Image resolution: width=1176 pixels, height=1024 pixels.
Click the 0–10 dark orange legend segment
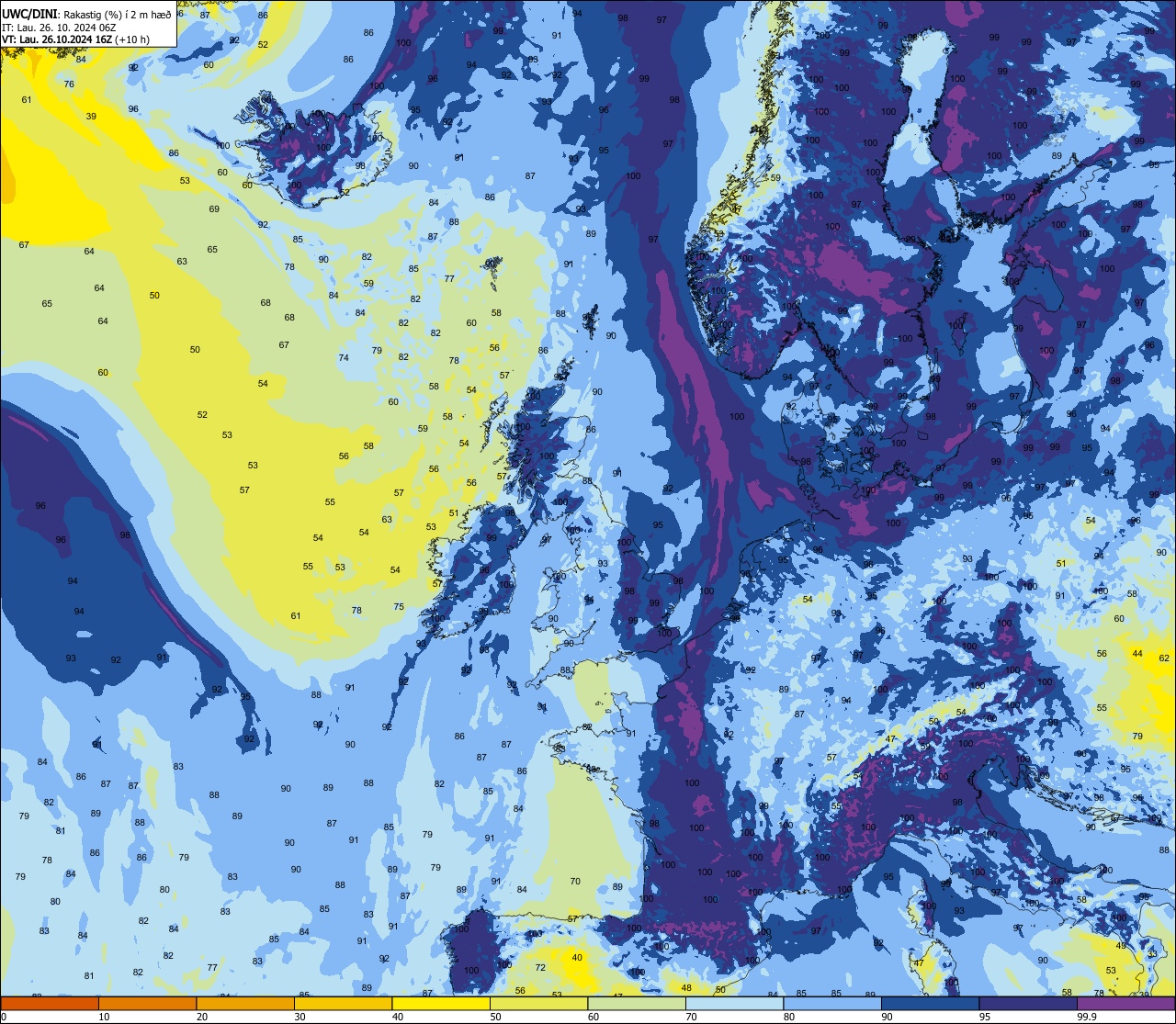(50, 1003)
